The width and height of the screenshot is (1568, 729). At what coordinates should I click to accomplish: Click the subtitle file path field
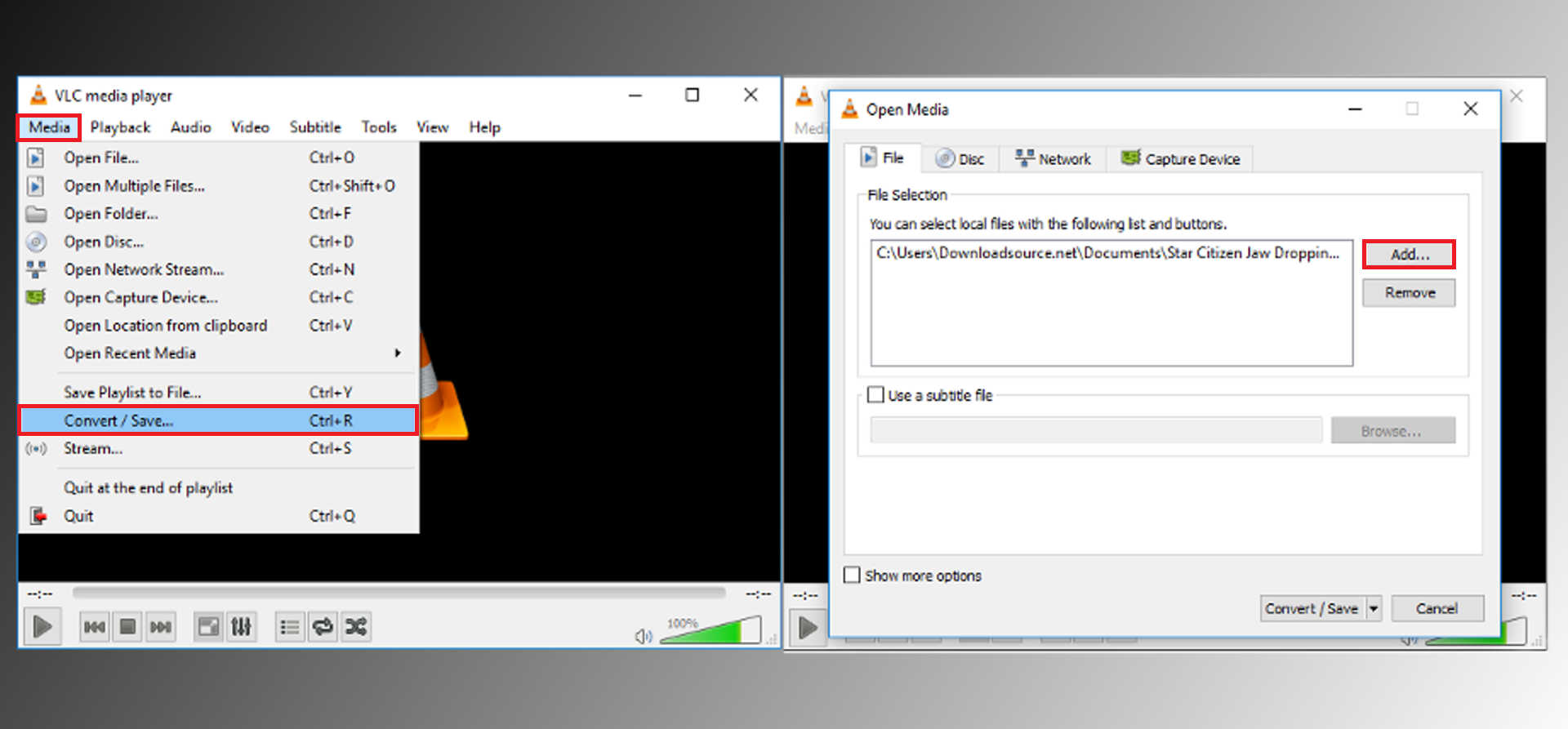click(x=1096, y=430)
